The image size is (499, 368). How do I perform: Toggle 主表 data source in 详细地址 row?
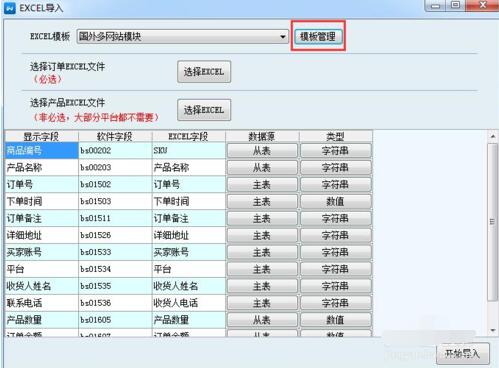tap(262, 236)
